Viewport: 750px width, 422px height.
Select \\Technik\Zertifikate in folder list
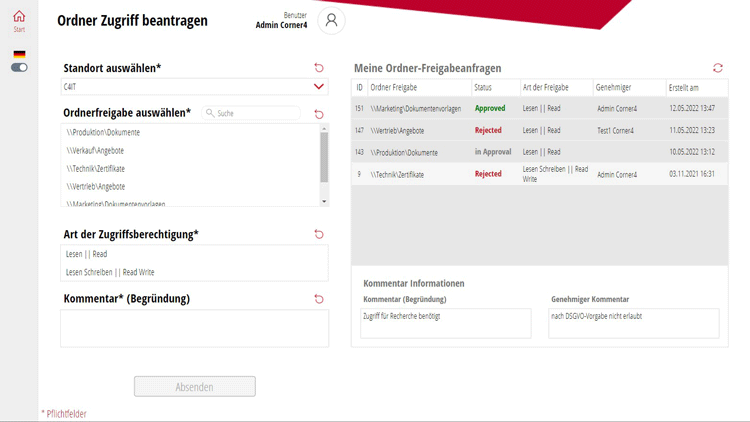(x=190, y=168)
